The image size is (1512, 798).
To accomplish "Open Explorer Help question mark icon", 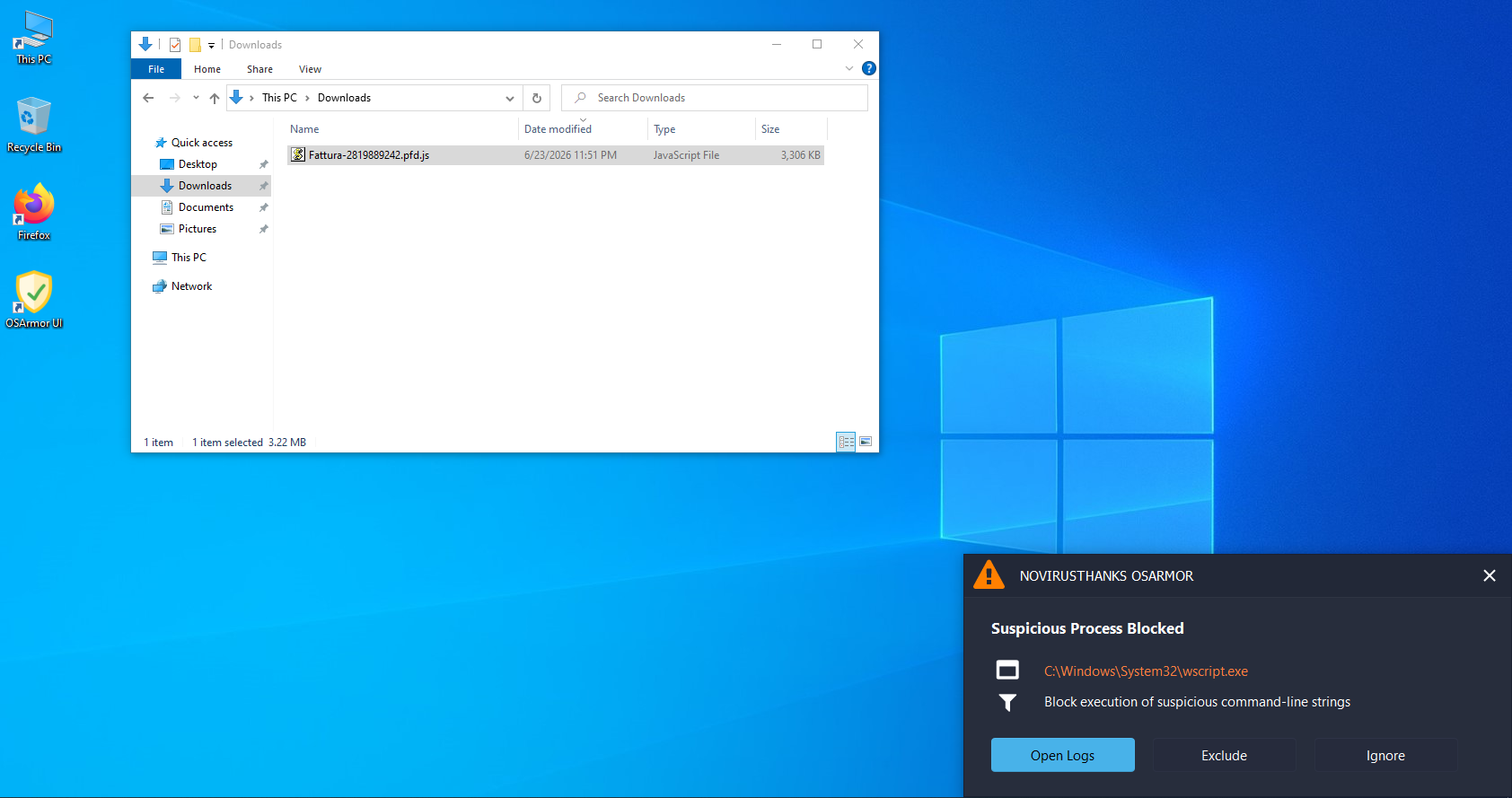I will point(869,68).
